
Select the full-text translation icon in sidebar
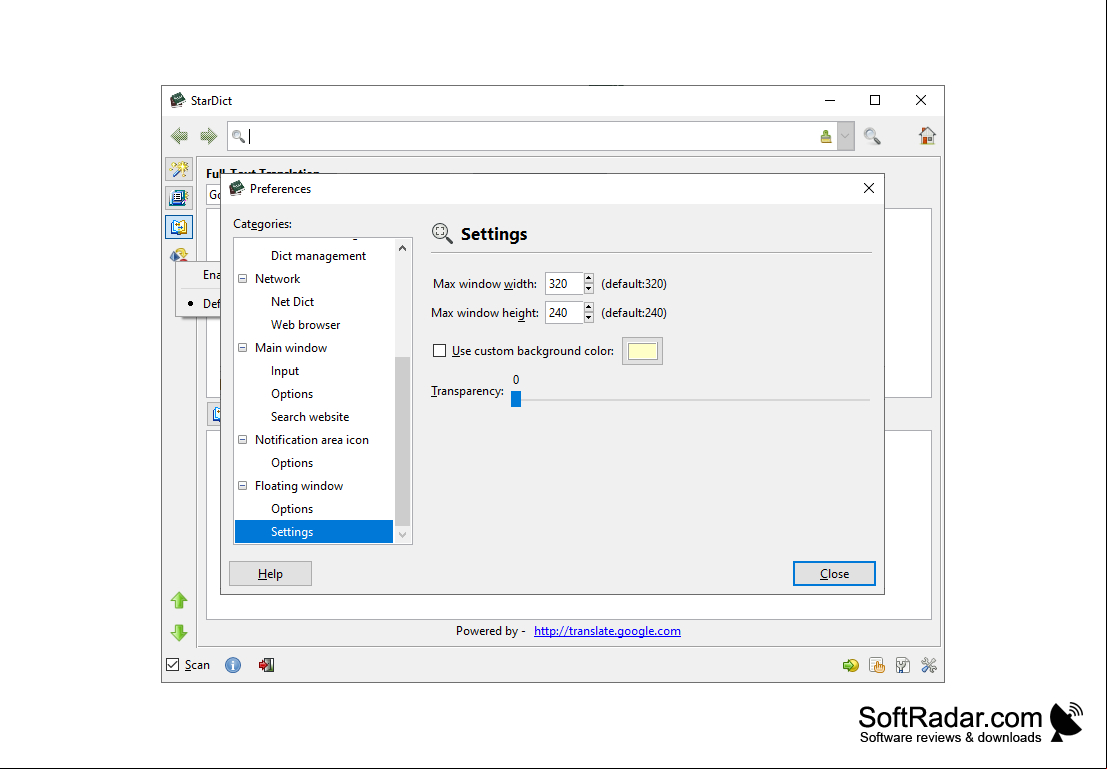[179, 227]
